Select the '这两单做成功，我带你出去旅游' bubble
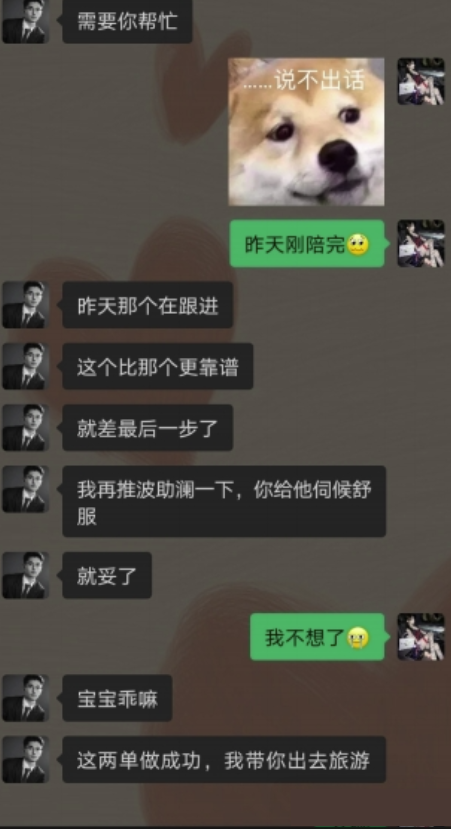This screenshot has height=829, width=451. (x=224, y=760)
